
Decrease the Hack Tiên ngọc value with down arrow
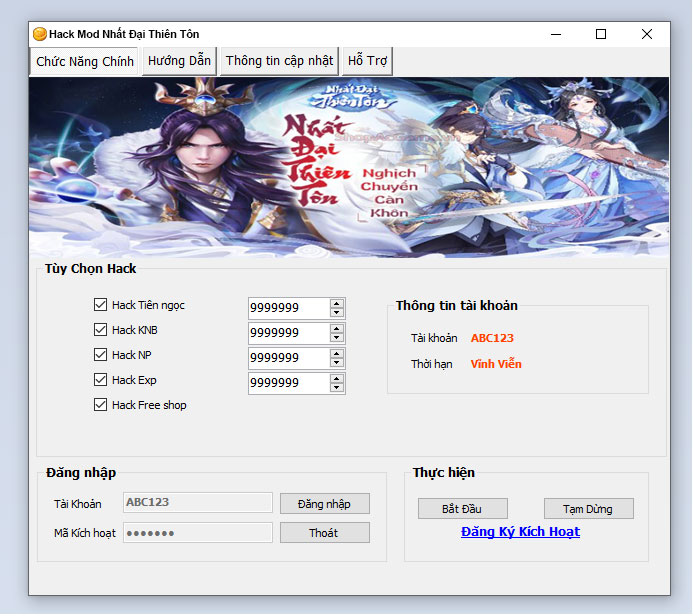337,313
